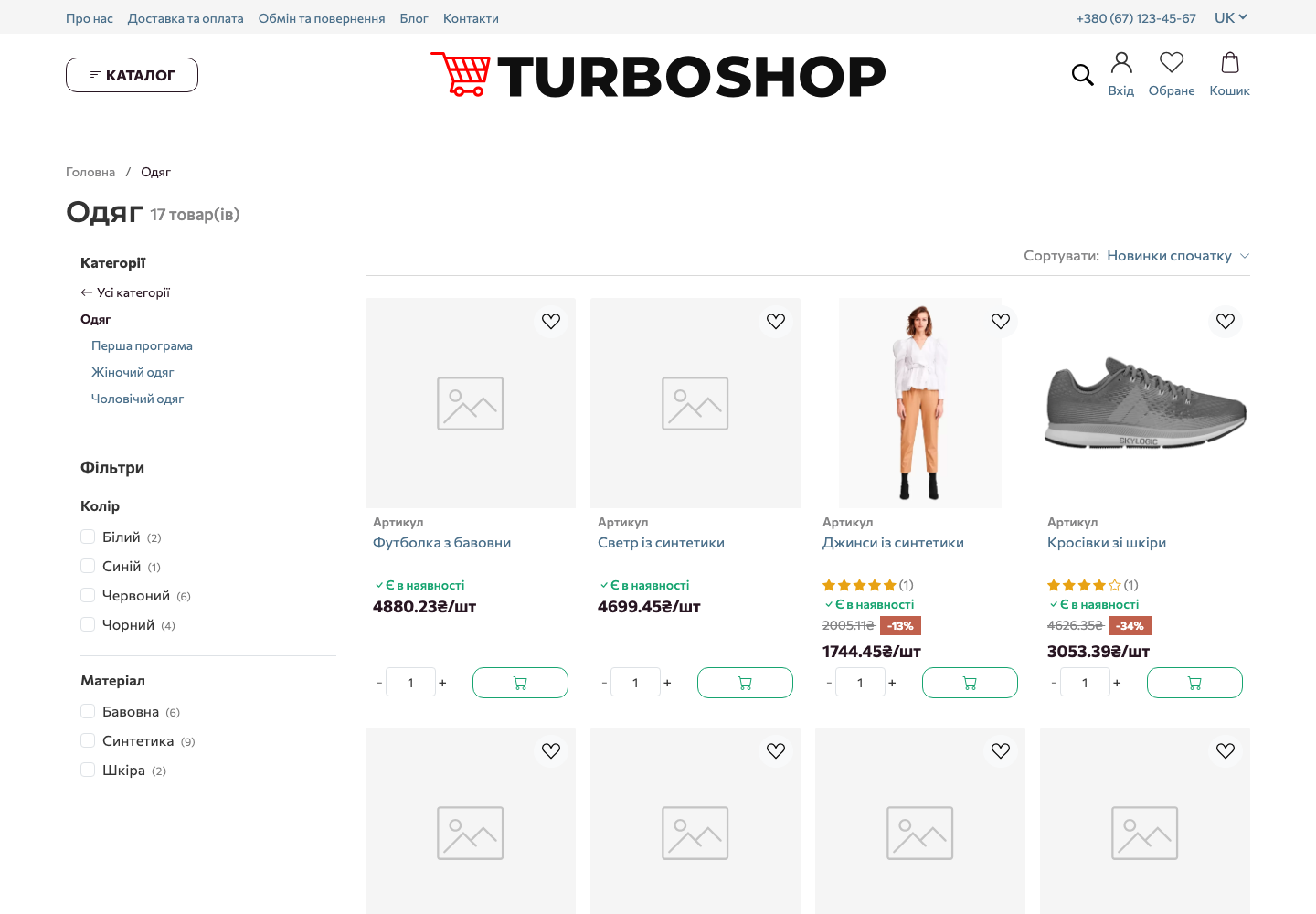Enable the Шкіра material filter

coord(88,770)
